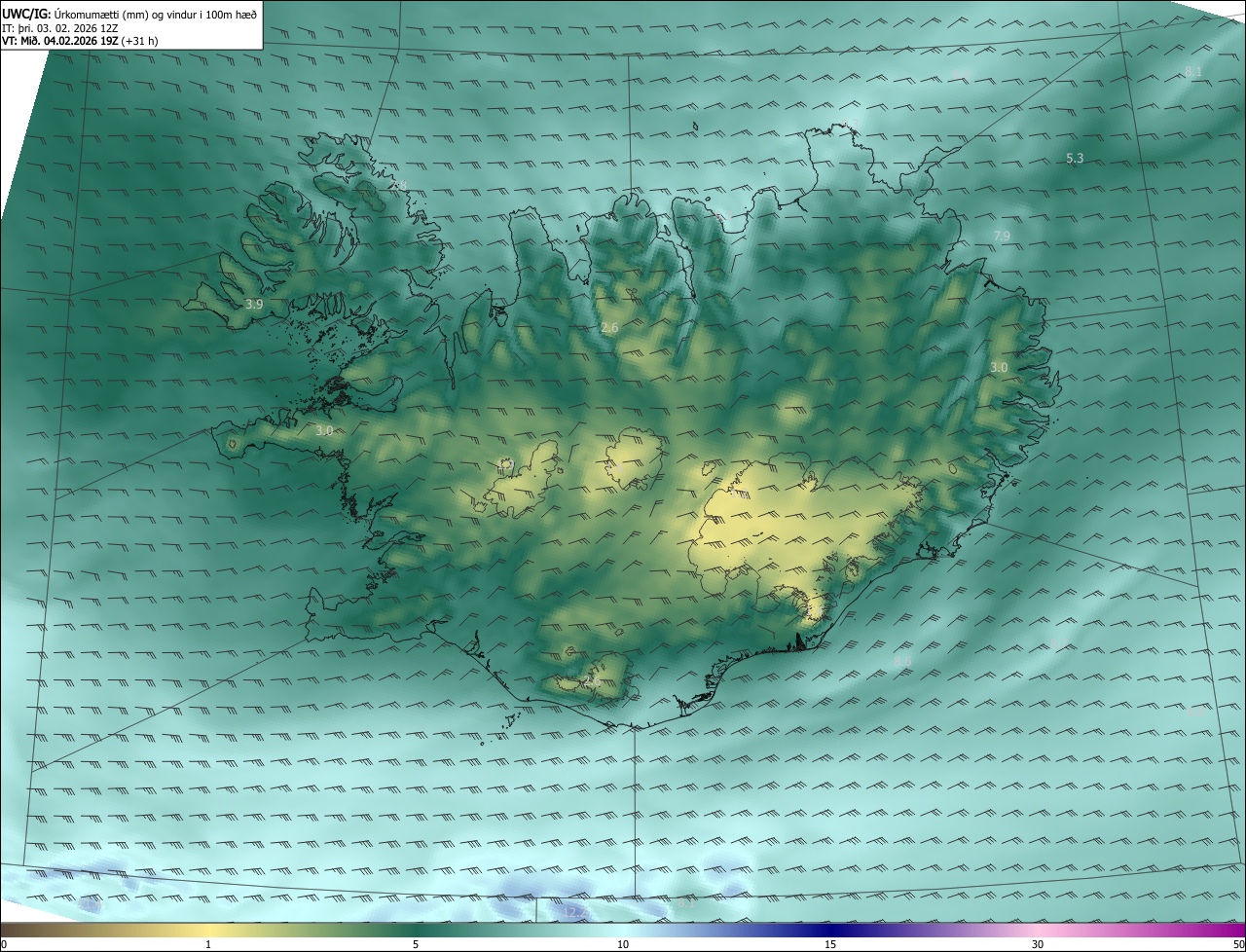Pick the dark navy colour above tick 15
1246x952 pixels.
click(830, 930)
